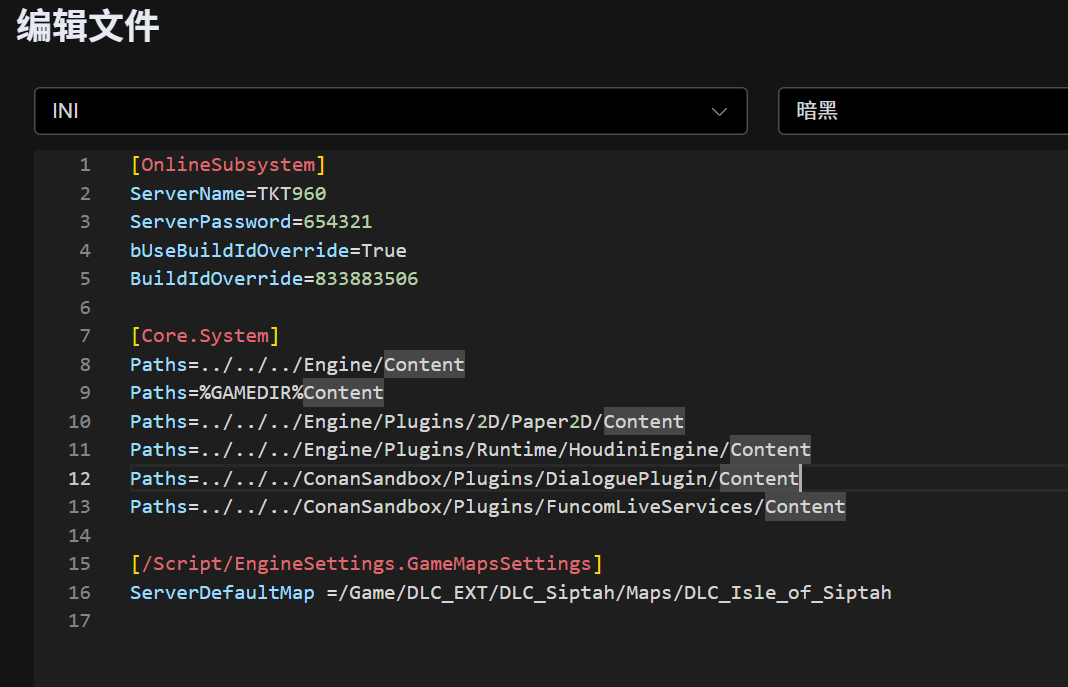This screenshot has height=687, width=1068.
Task: Place cursor on the TKT960 server name value
Action: [292, 193]
